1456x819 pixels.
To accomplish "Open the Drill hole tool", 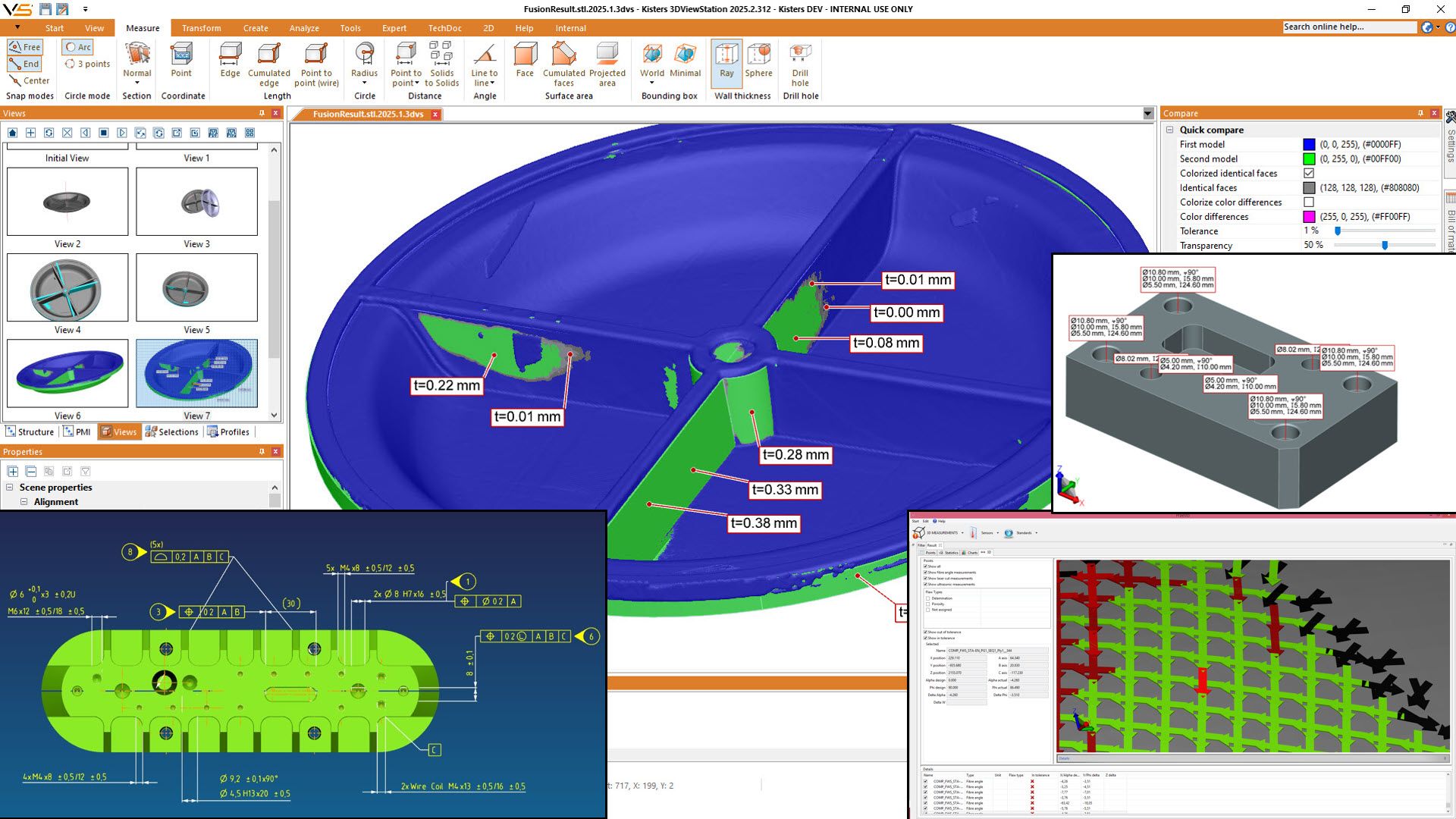I will [x=800, y=64].
